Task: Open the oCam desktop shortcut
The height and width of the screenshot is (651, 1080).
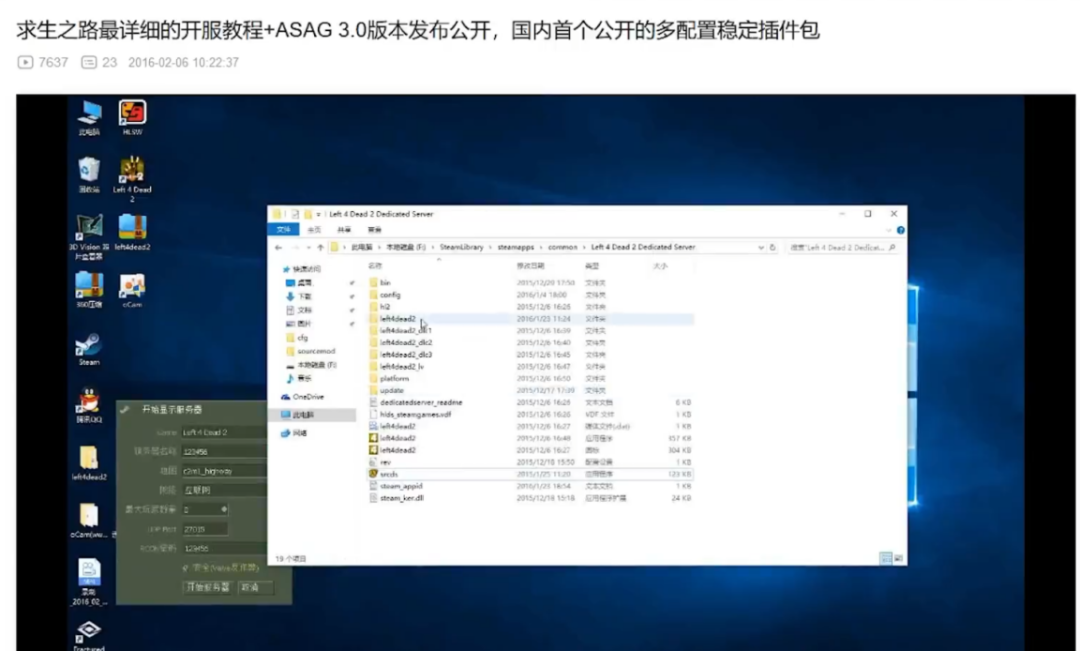Action: pyautogui.click(x=132, y=290)
